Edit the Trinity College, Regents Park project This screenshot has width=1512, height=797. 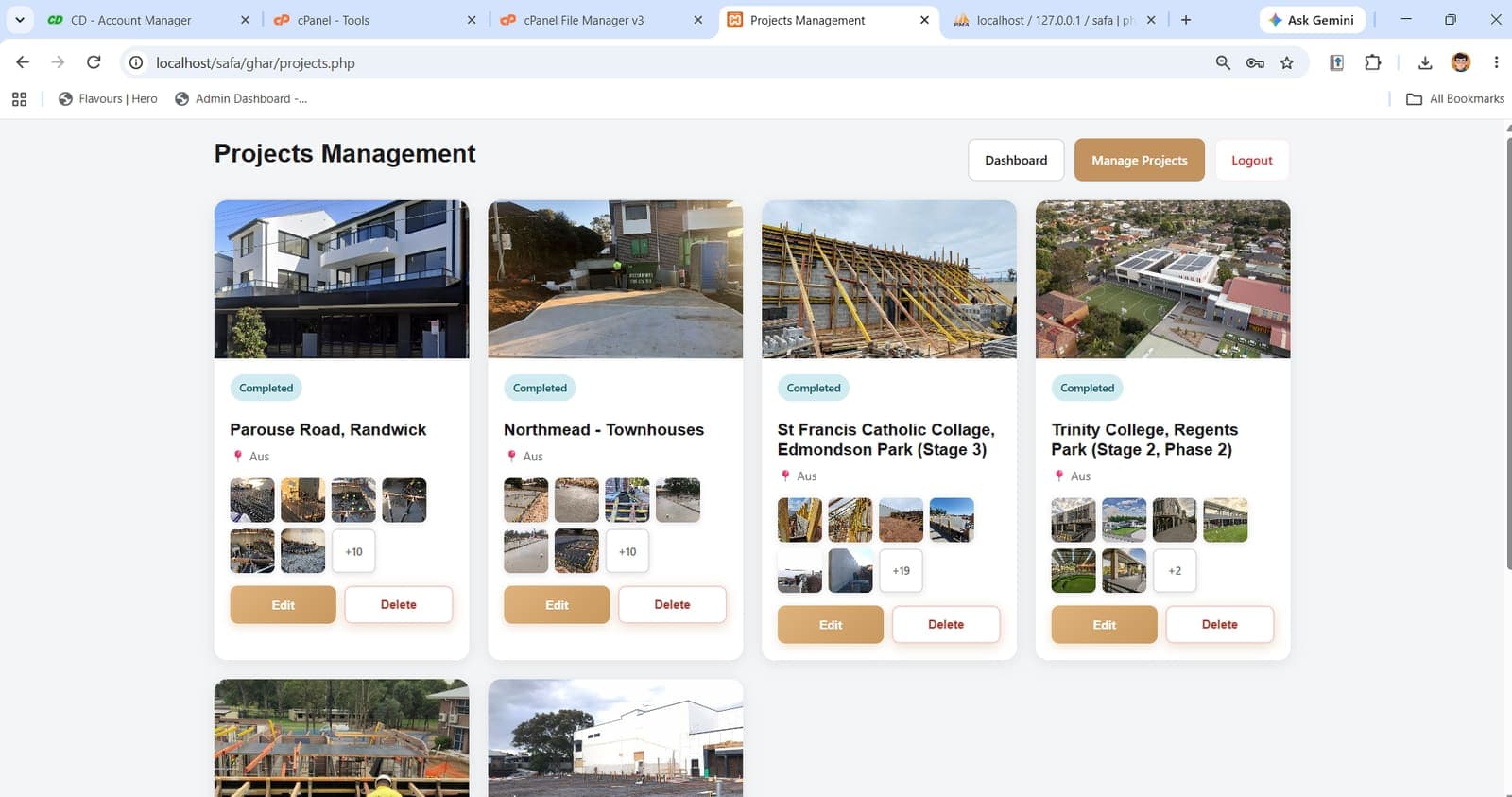point(1105,625)
